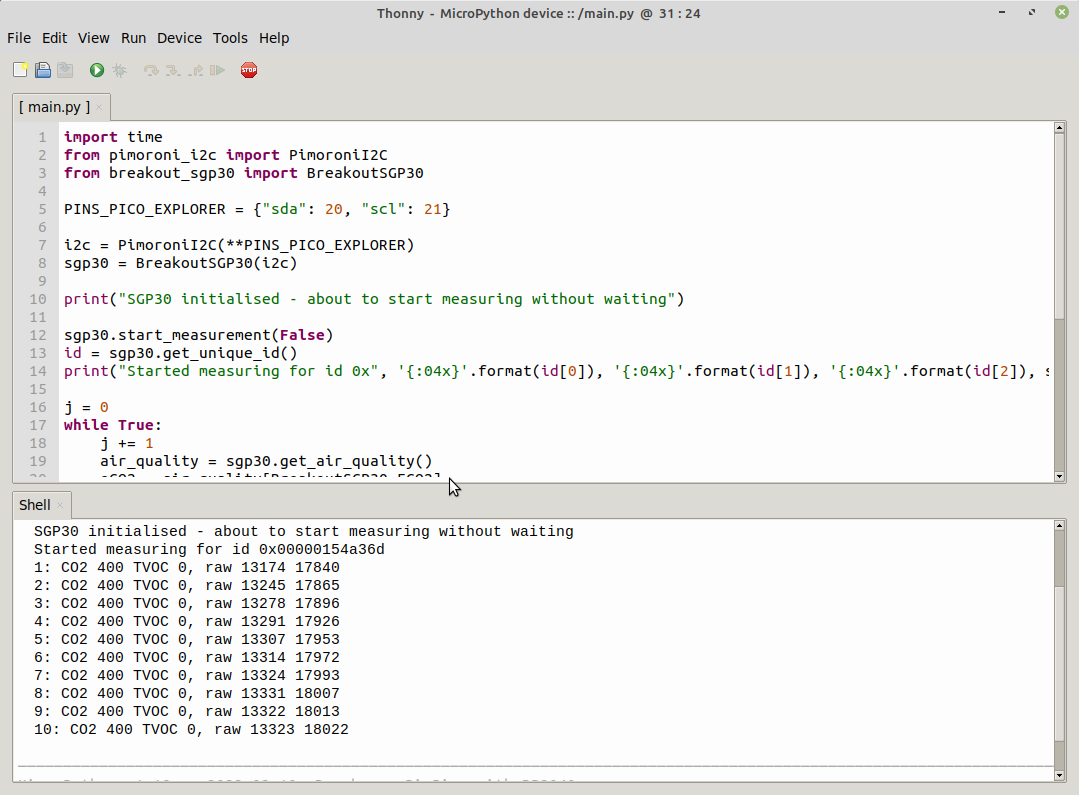Stop the program with red STOP icon

[x=249, y=70]
